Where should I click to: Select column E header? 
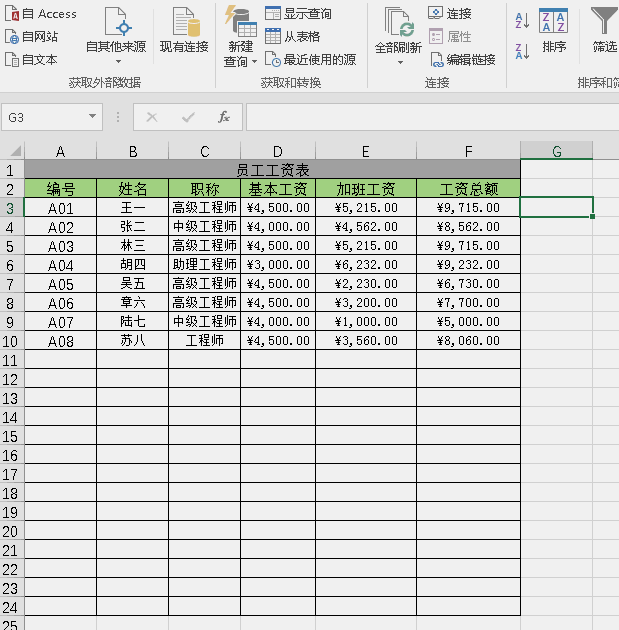point(366,151)
